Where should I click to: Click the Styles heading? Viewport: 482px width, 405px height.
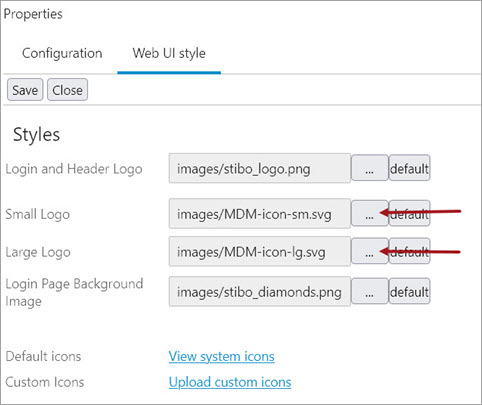click(x=37, y=135)
